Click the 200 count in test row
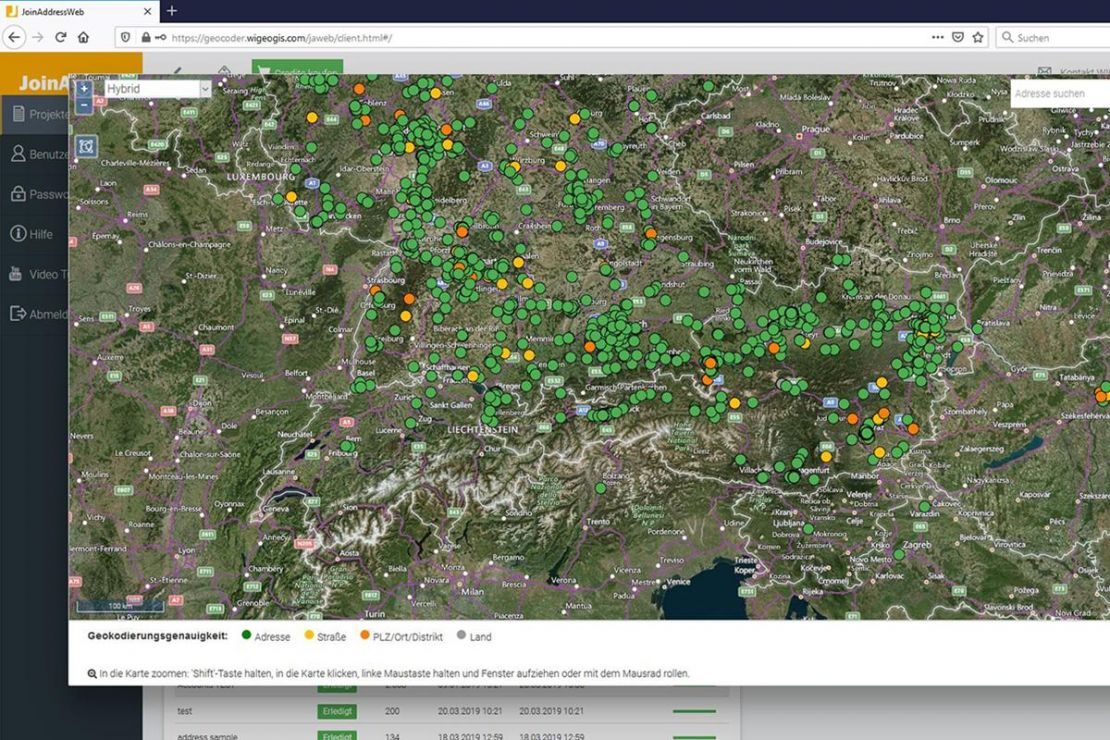This screenshot has height=740, width=1110. 392,711
